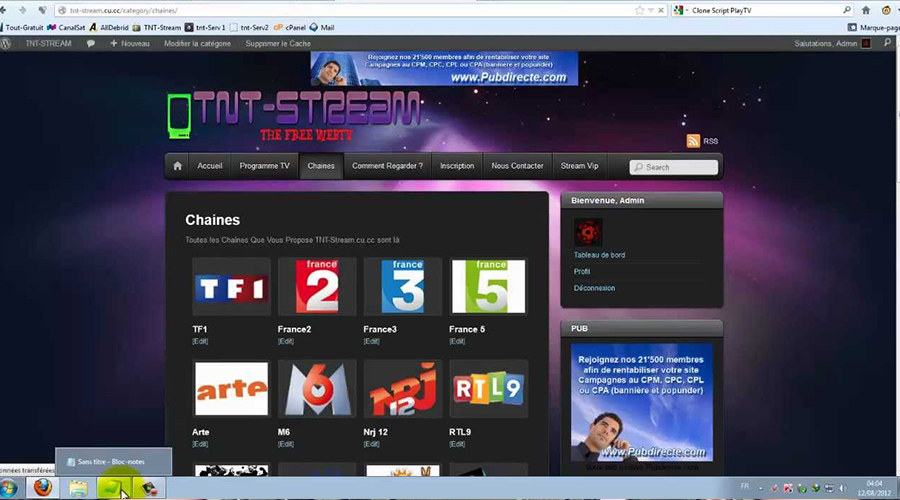Open the France 5 channel logo
This screenshot has height=500, width=900.
[488, 287]
